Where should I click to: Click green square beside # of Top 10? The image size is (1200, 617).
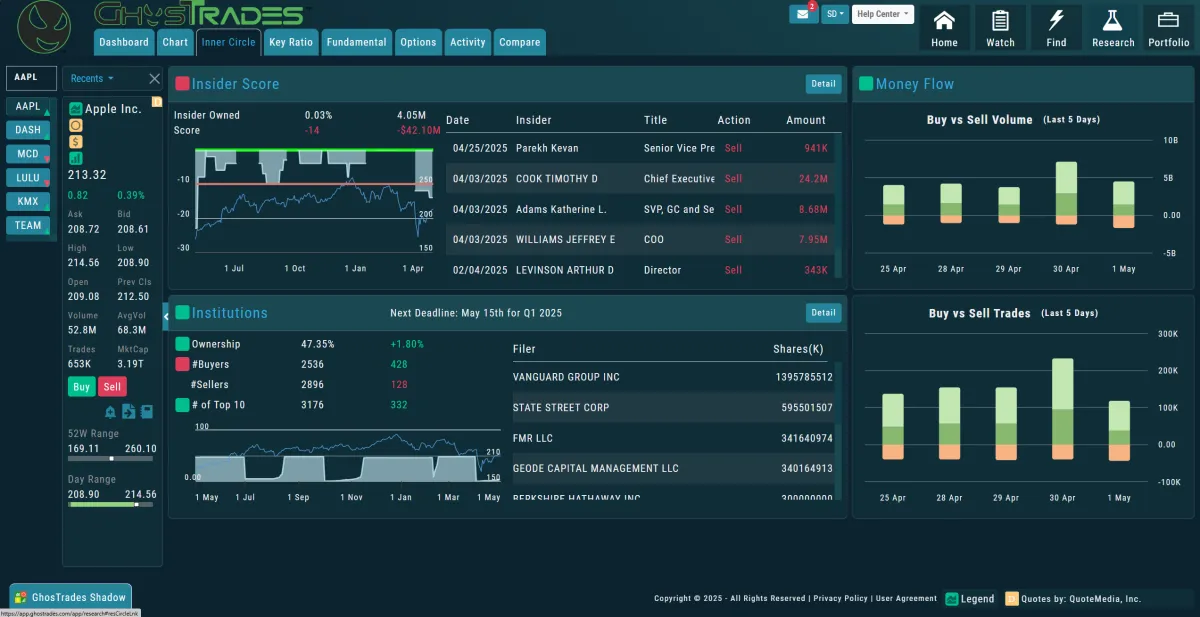[x=182, y=405]
